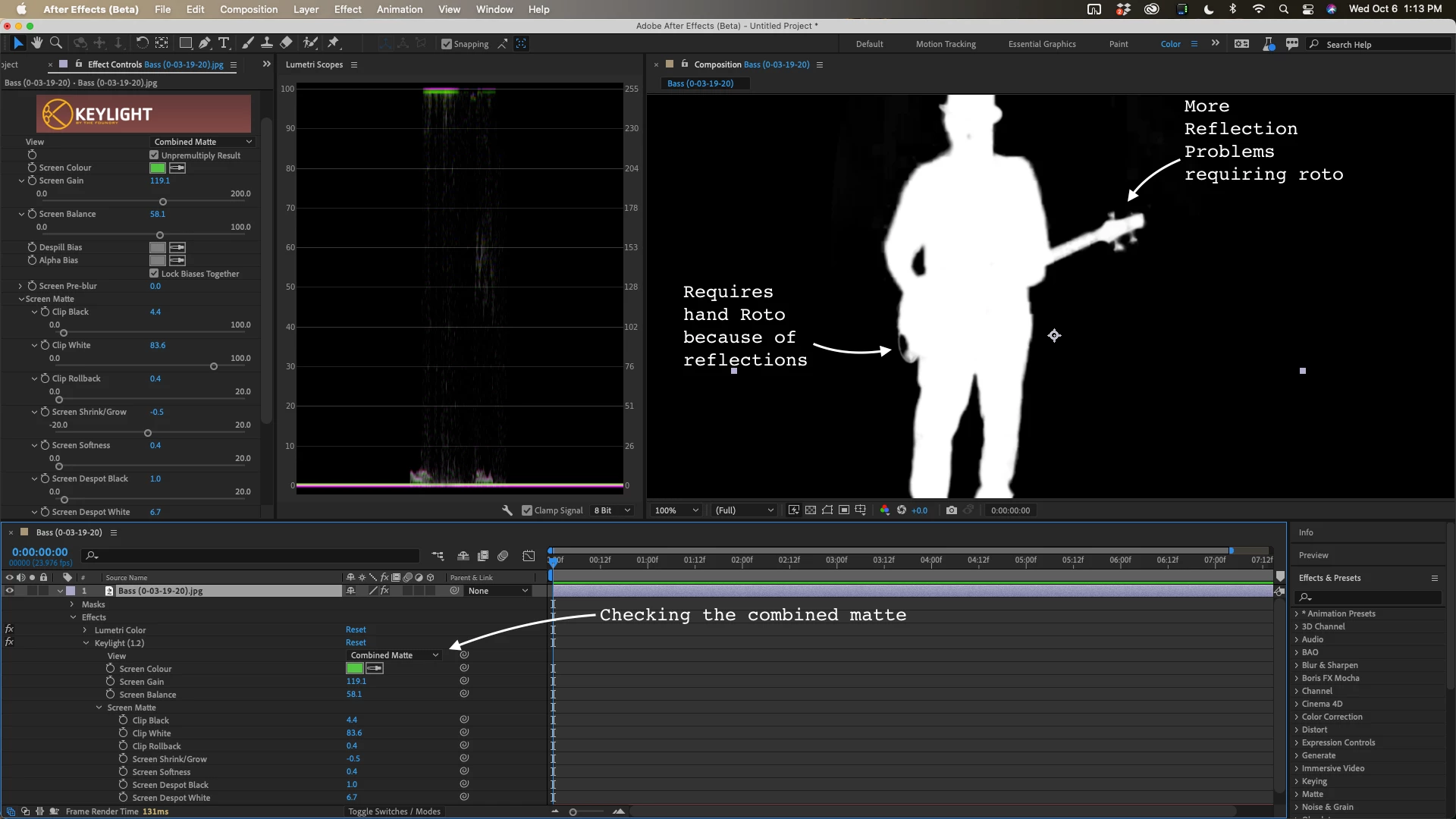This screenshot has height=819, width=1456.
Task: Open the viewer magnification 100% dropdown
Action: click(676, 510)
